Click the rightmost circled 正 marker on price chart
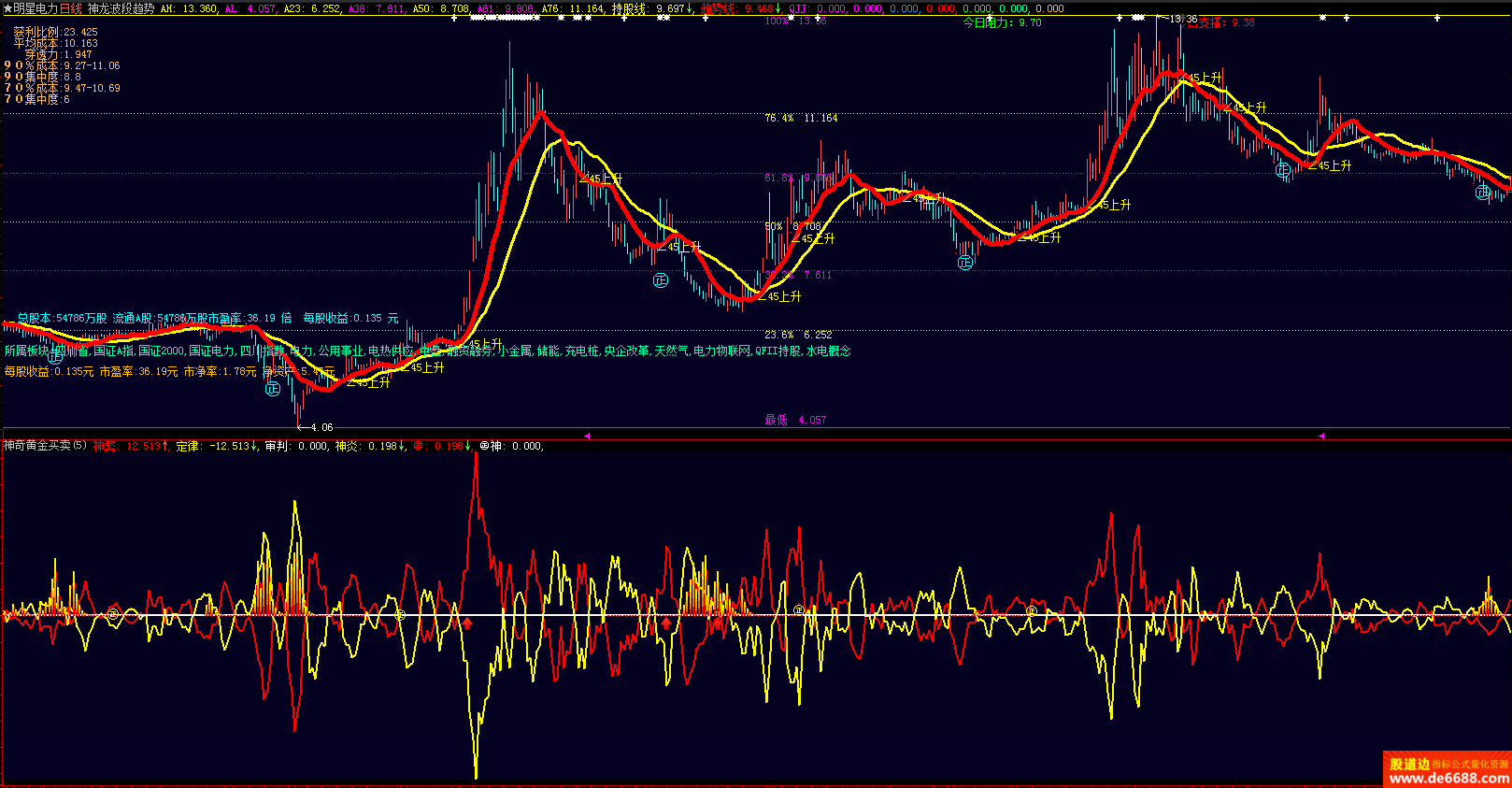The width and height of the screenshot is (1512, 788). [x=1483, y=193]
